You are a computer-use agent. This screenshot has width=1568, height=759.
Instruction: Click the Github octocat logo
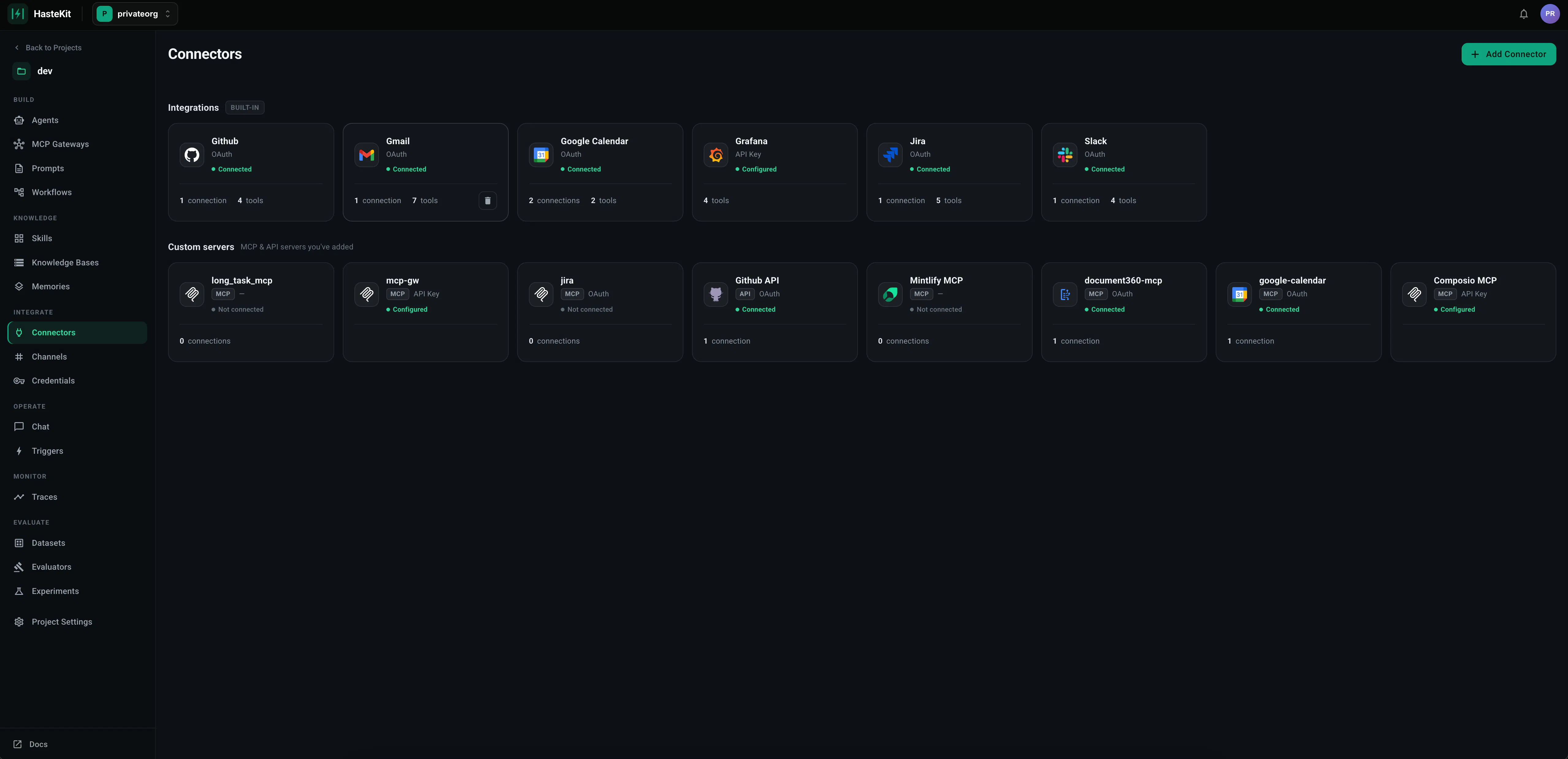(x=192, y=155)
